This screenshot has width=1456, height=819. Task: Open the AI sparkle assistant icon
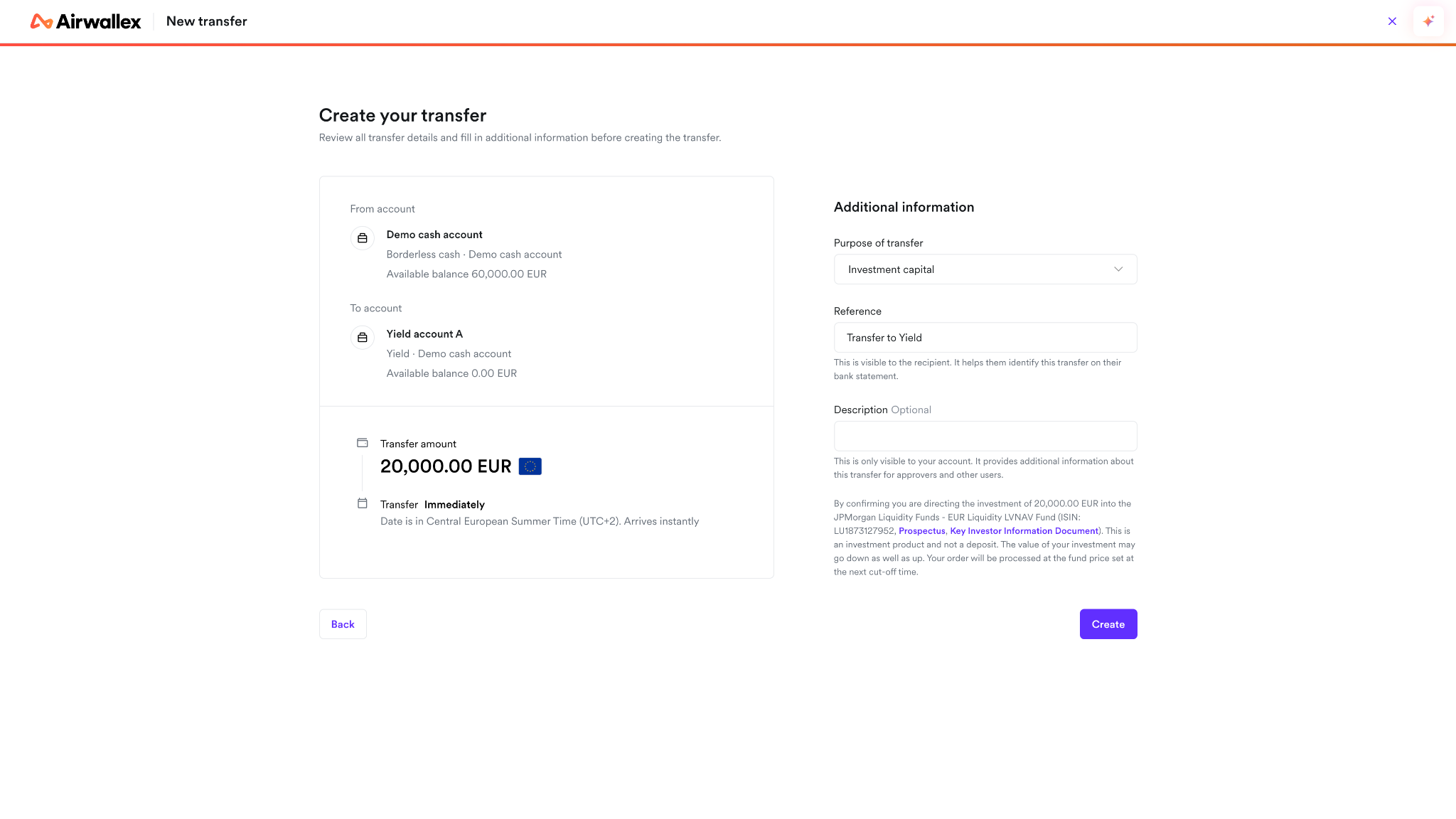point(1428,21)
